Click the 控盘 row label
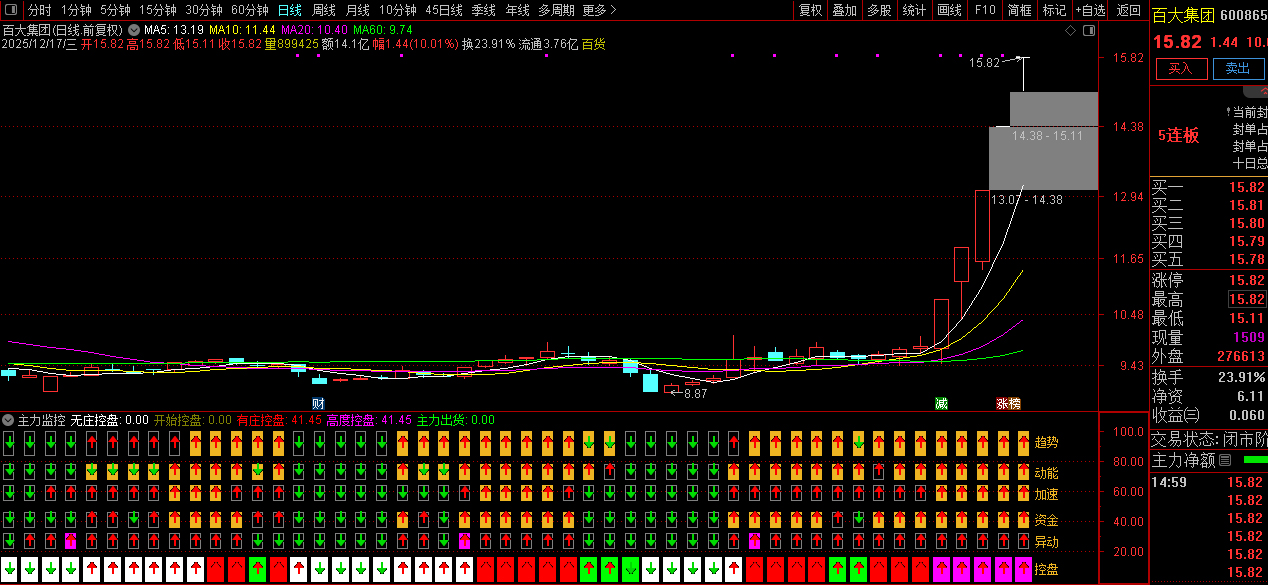 (x=1046, y=569)
